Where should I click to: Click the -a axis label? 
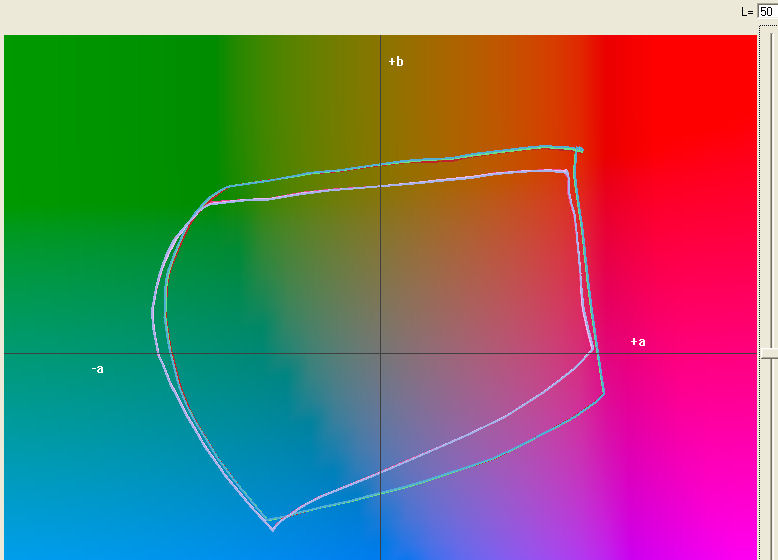[x=97, y=369]
